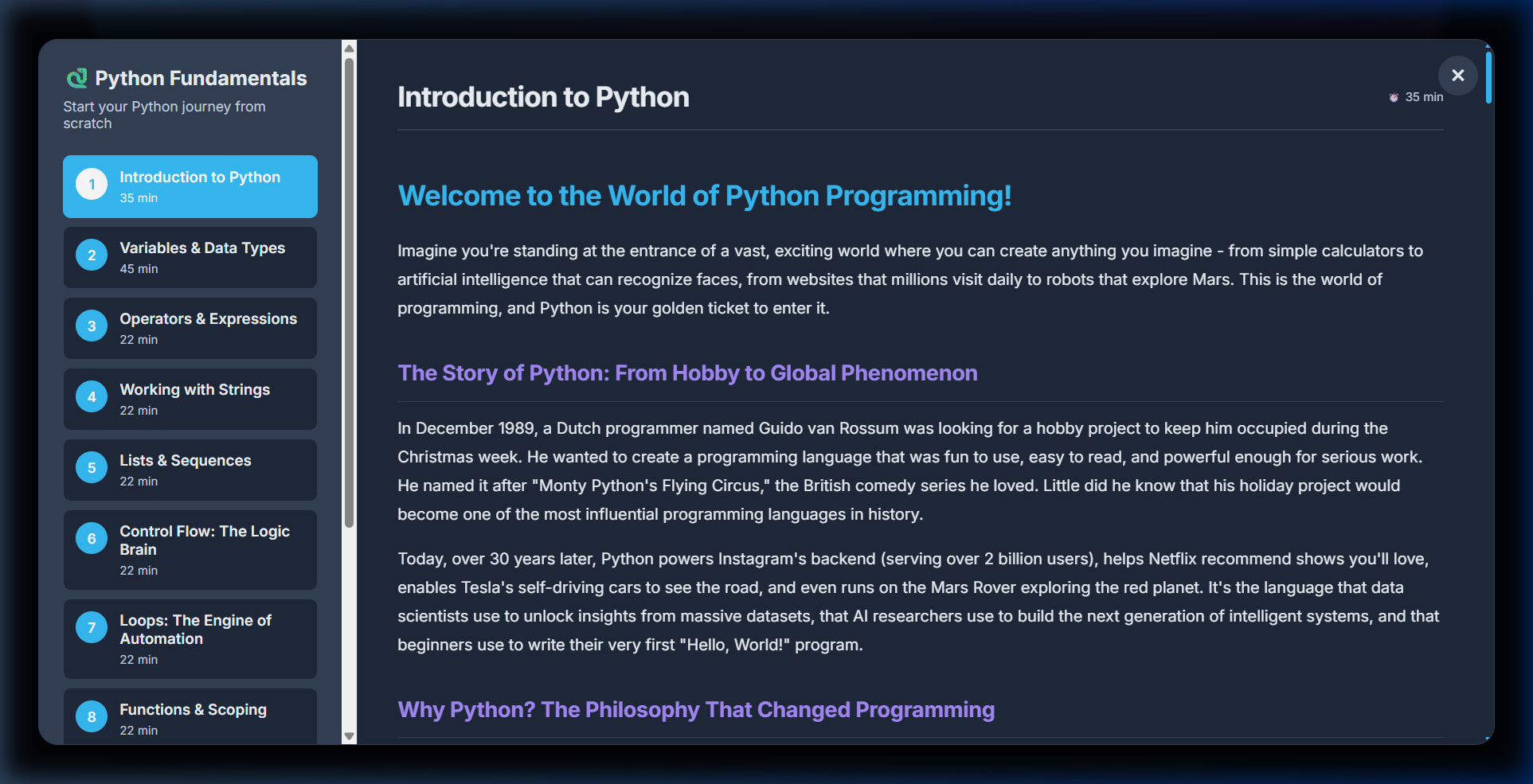Switch to the Working with Strings lesson
This screenshot has width=1533, height=784.
[190, 399]
